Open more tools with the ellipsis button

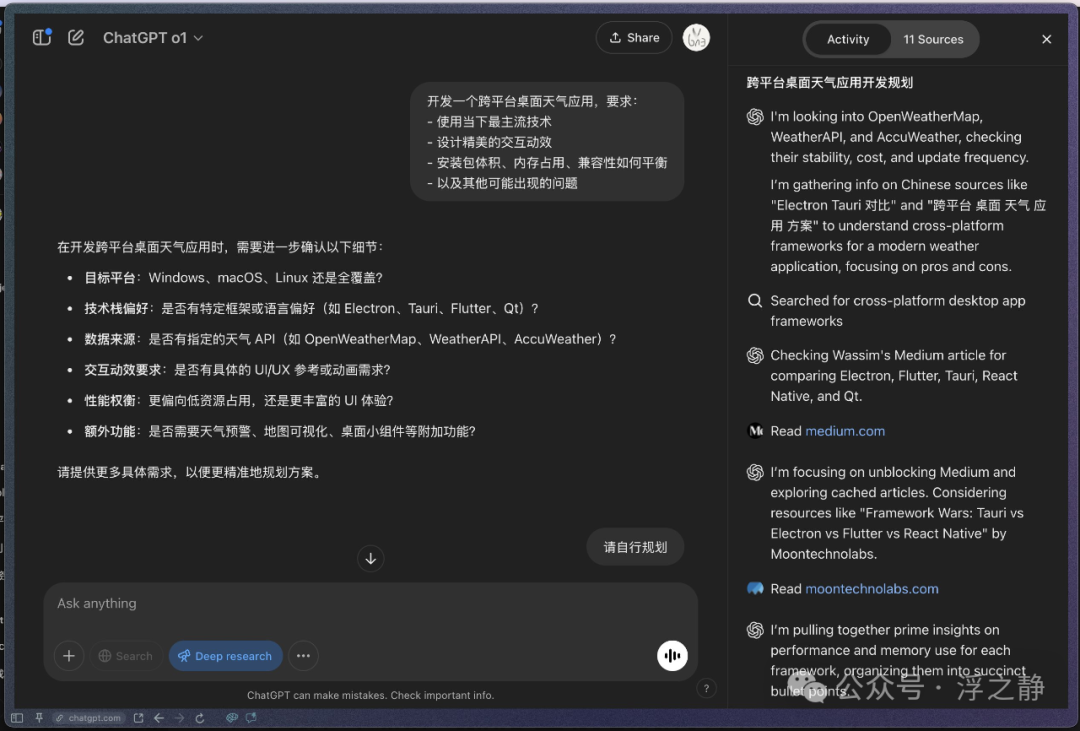[x=303, y=656]
